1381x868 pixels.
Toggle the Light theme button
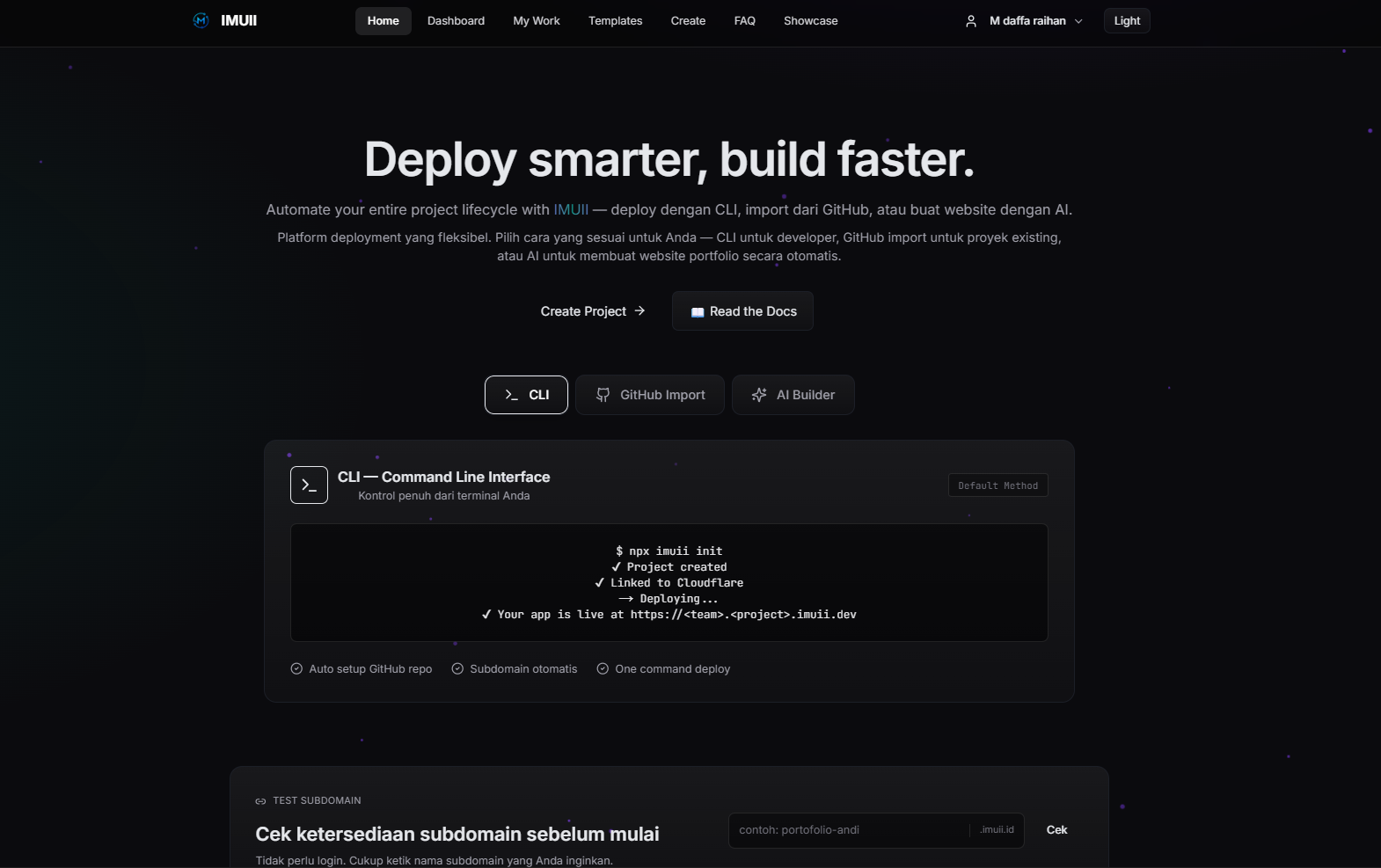pyautogui.click(x=1126, y=21)
